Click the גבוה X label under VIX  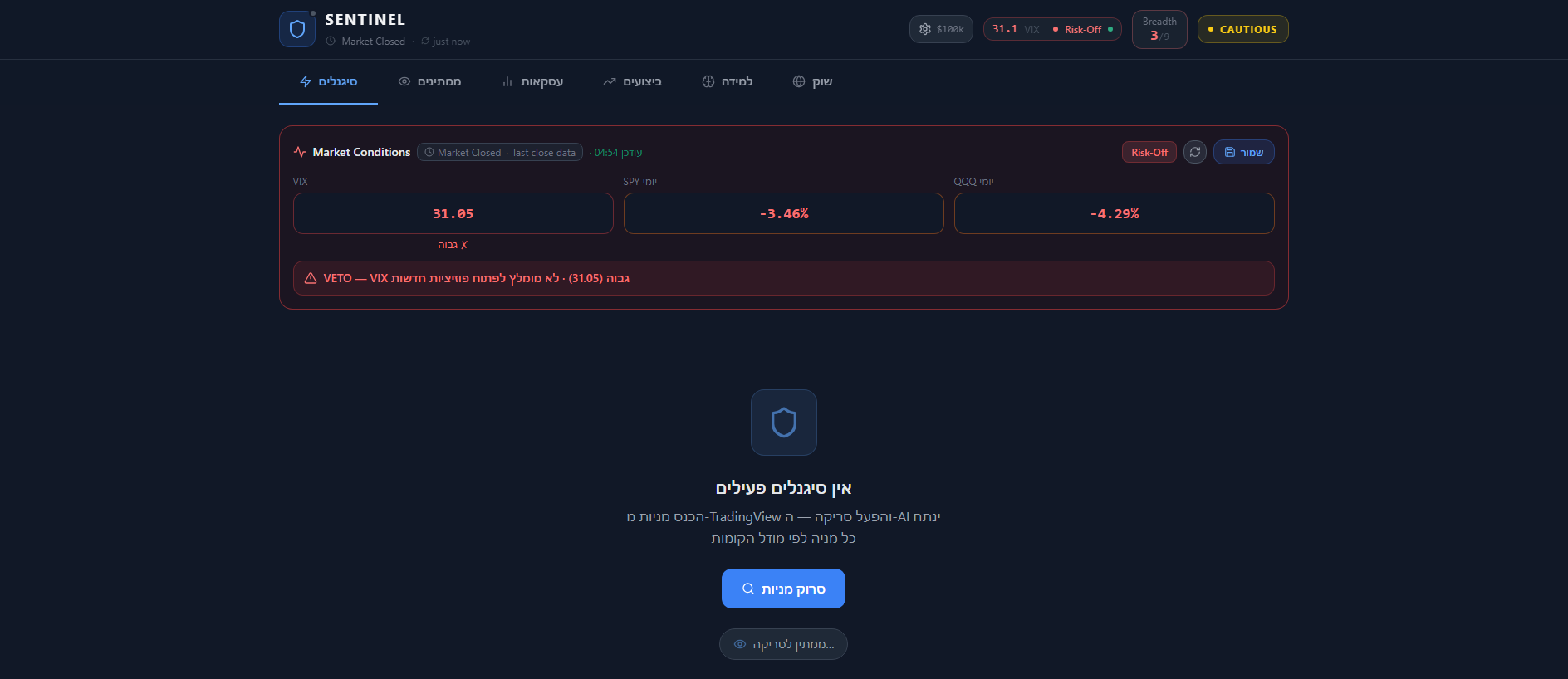453,245
